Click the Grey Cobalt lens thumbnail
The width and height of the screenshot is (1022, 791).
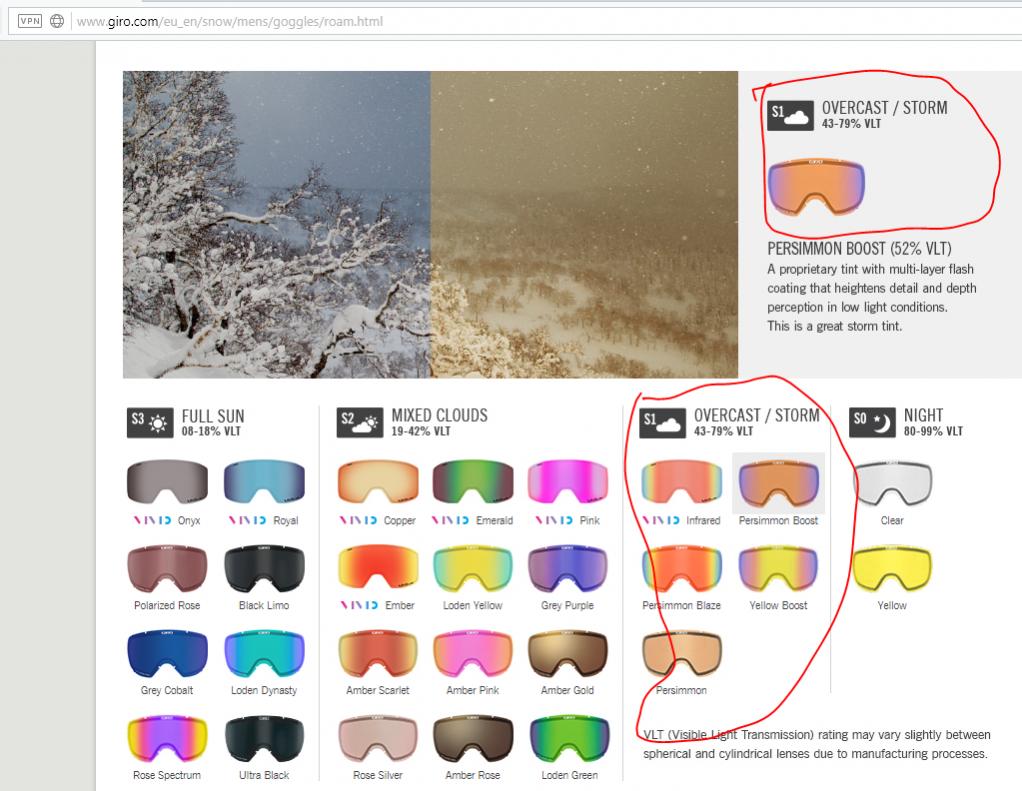[167, 652]
